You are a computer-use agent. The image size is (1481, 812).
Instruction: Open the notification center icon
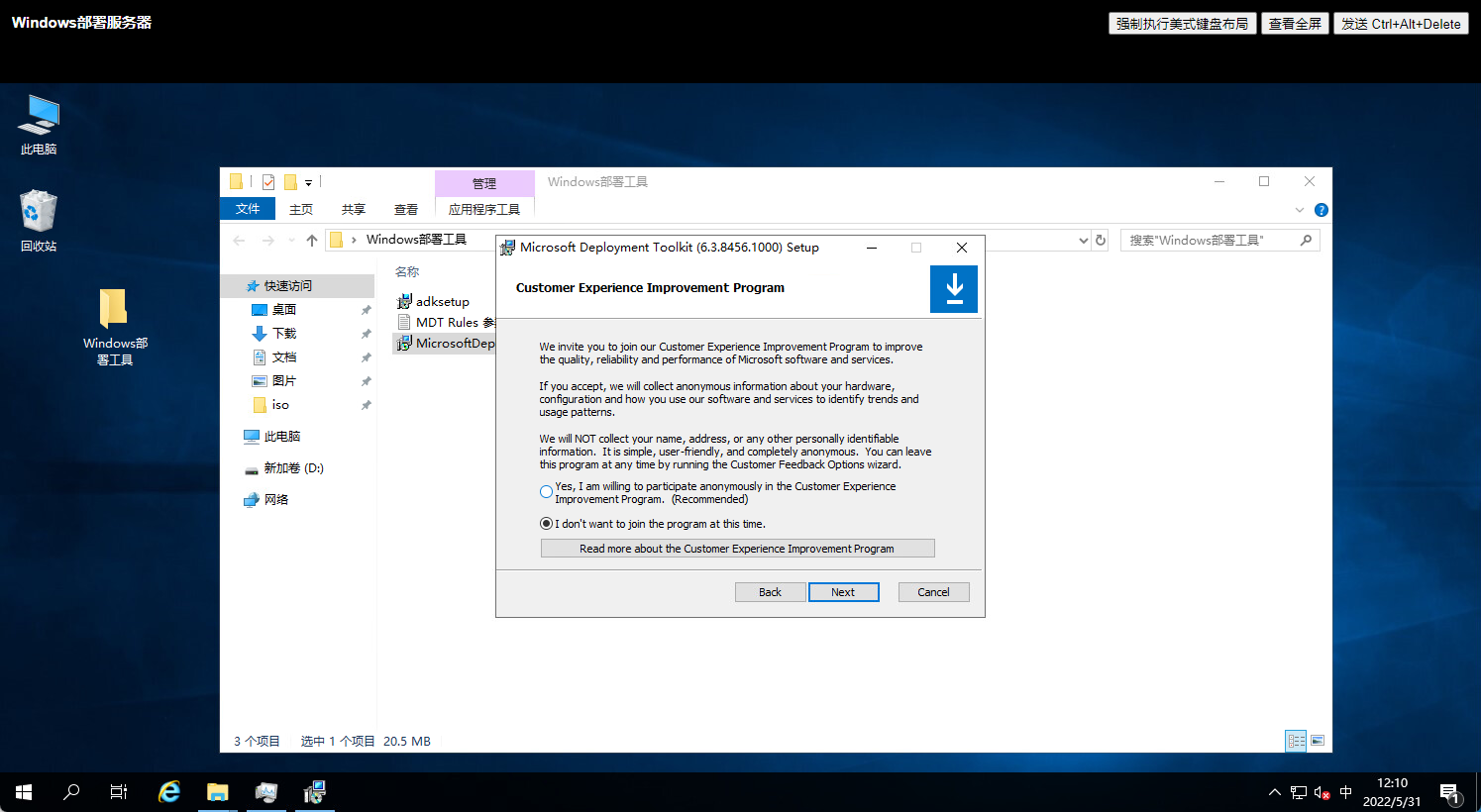point(1450,792)
